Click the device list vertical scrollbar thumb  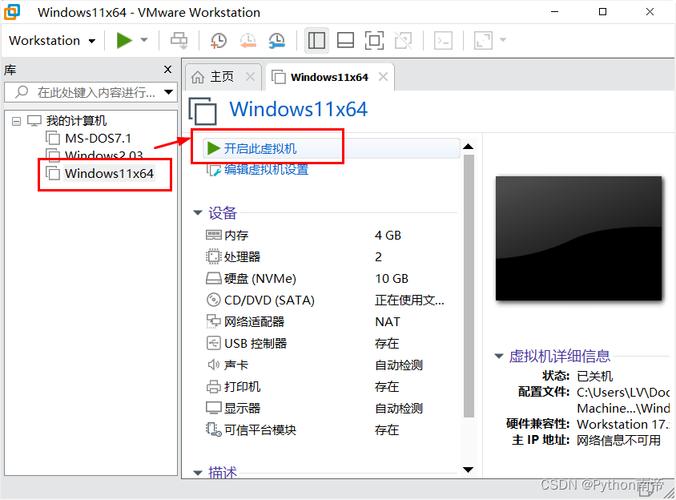469,286
